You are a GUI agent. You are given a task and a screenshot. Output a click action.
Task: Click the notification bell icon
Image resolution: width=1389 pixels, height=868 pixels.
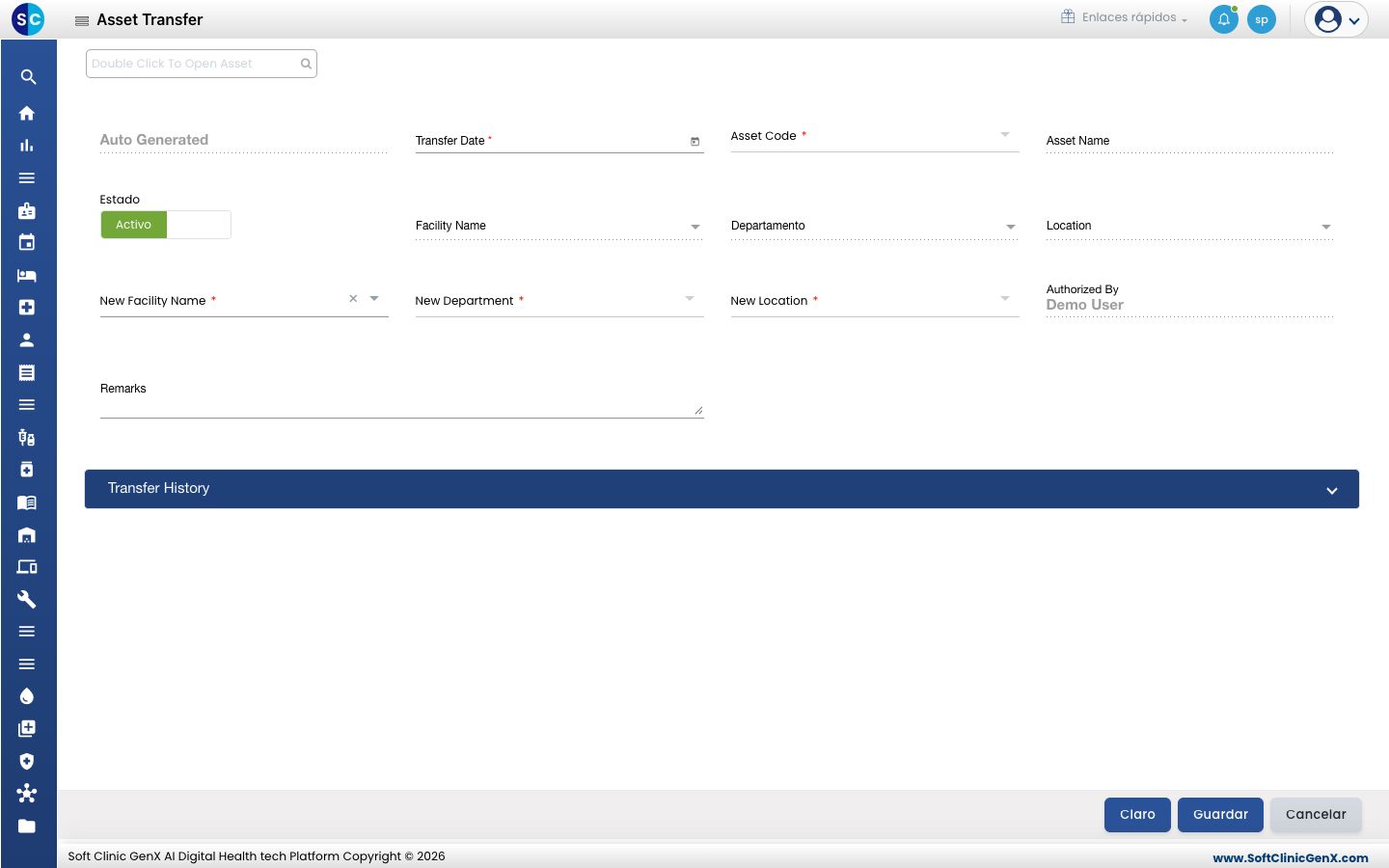click(x=1224, y=19)
